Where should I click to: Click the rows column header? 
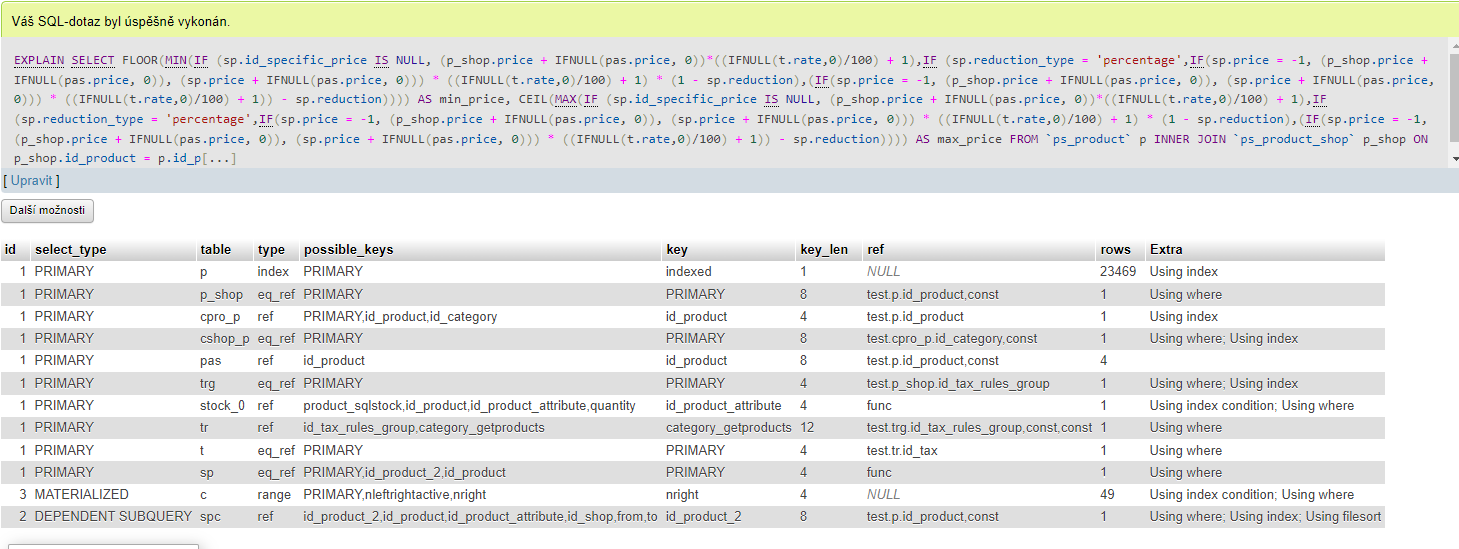1115,250
